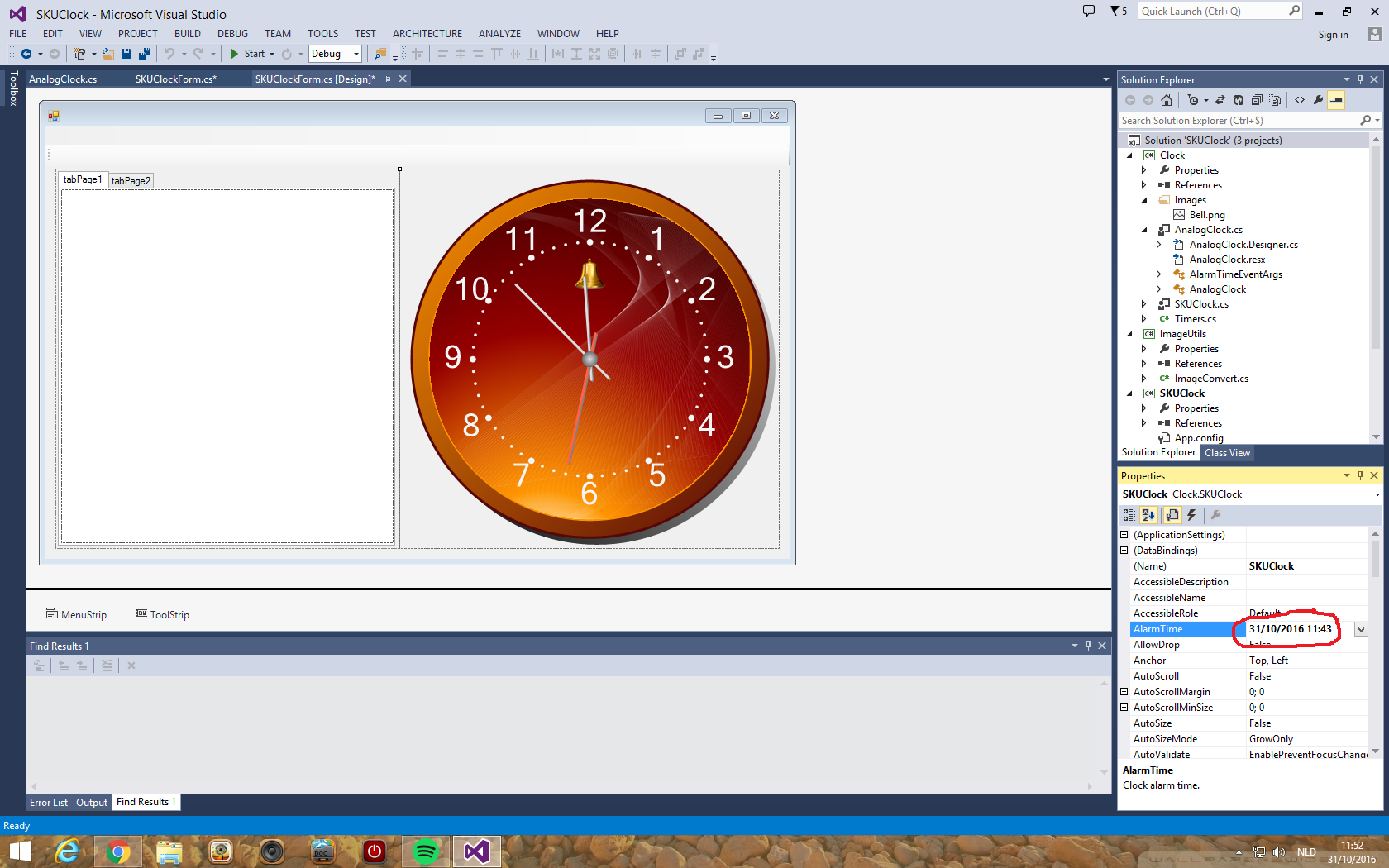Click the Open File folder icon

[x=107, y=54]
